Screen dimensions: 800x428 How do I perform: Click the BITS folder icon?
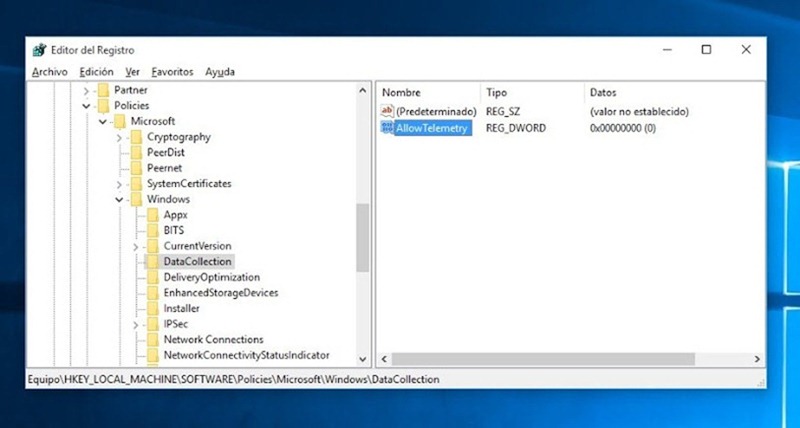(153, 231)
